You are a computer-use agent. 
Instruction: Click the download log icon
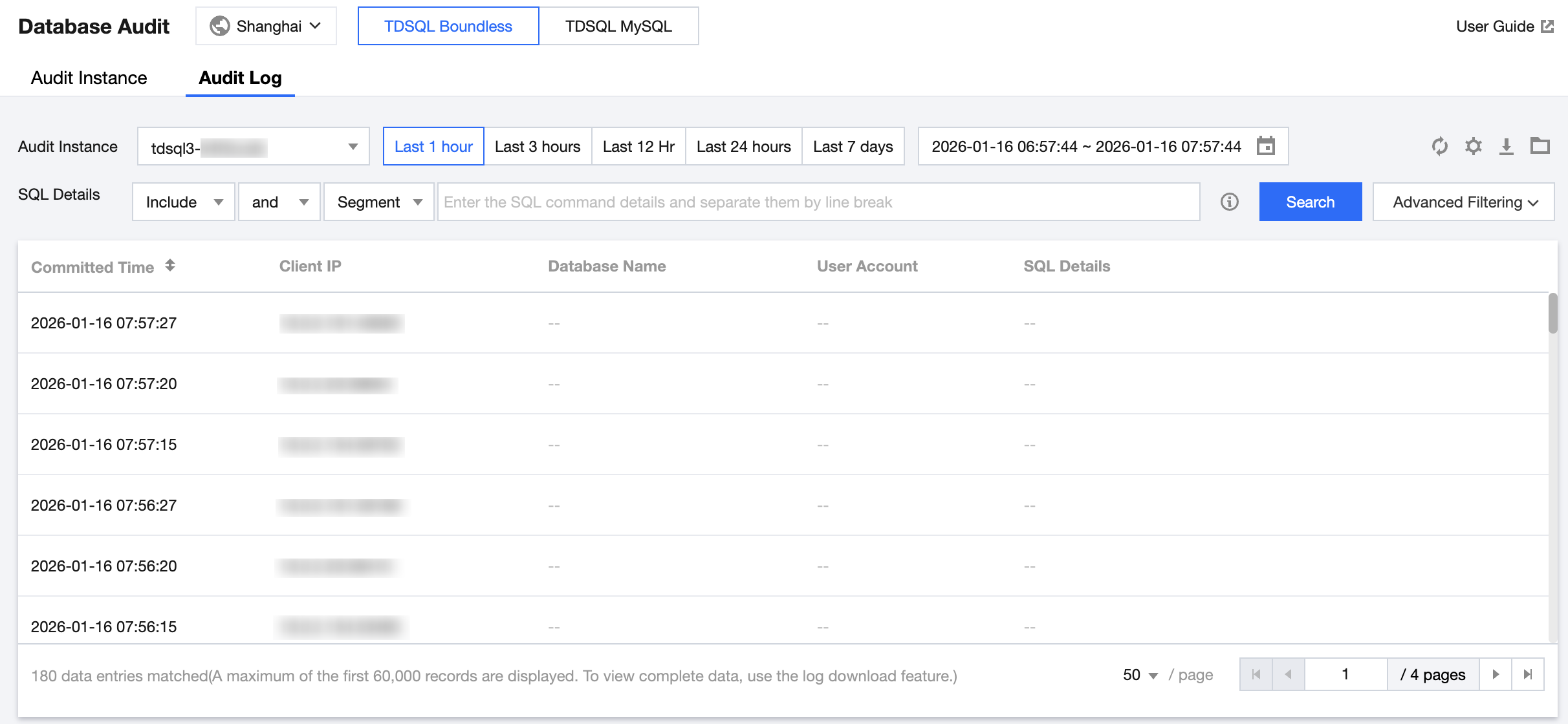pyautogui.click(x=1507, y=146)
